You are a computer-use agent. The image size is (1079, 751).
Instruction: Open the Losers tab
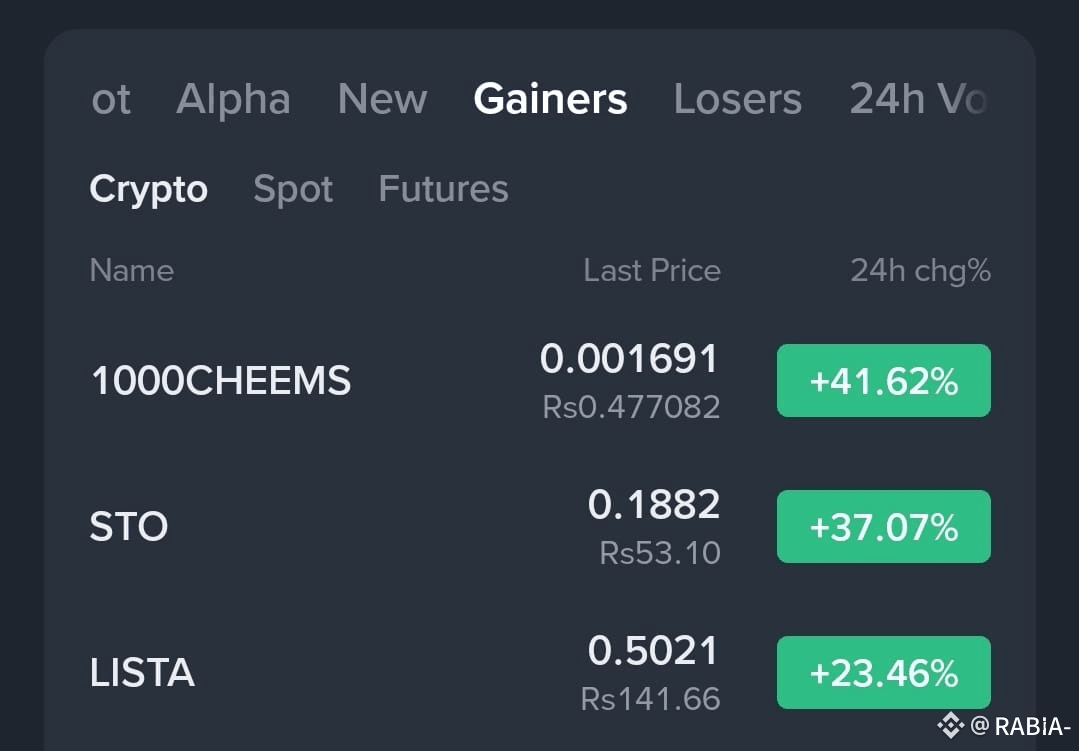[x=738, y=99]
